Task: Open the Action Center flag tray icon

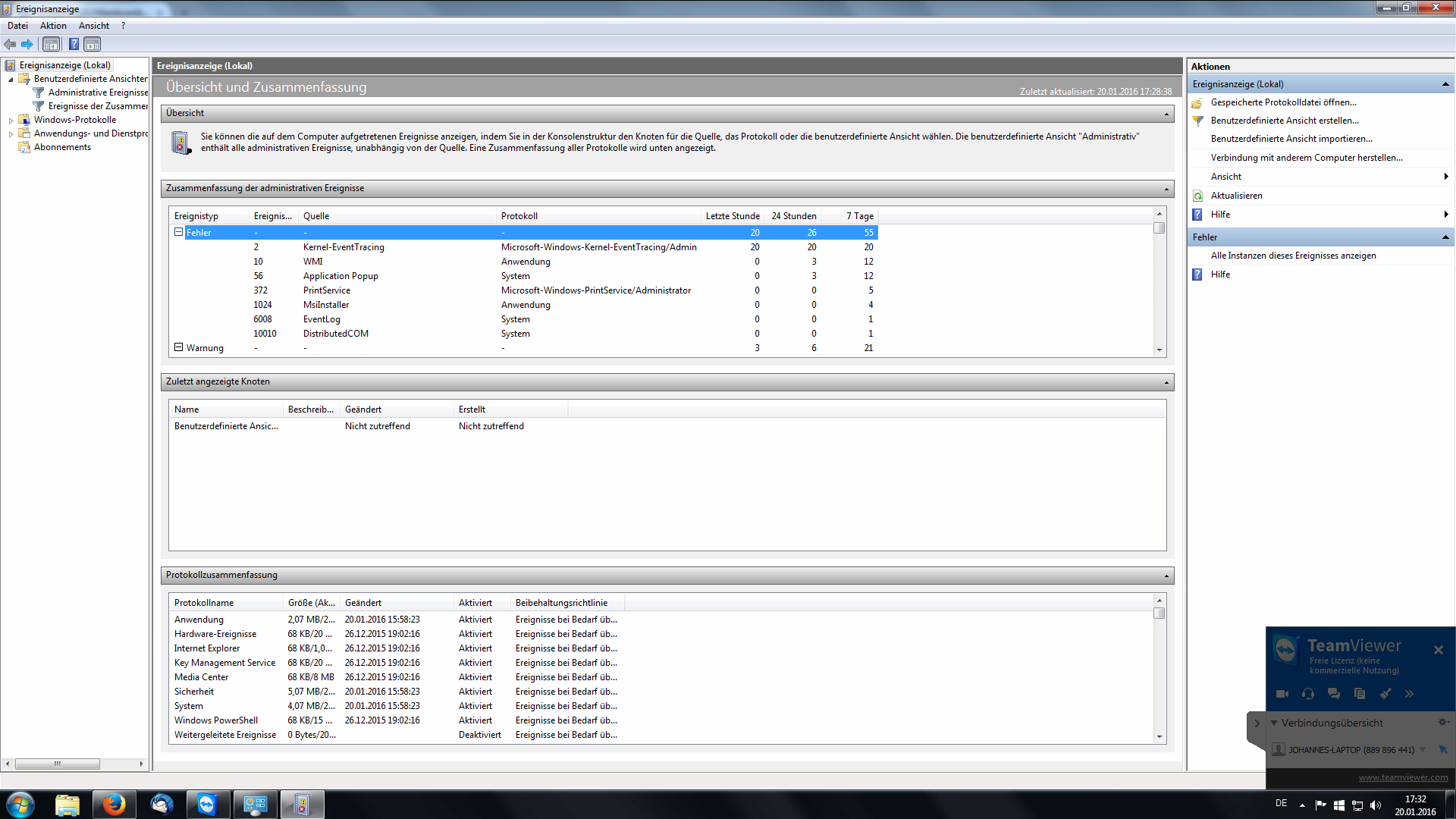Action: 1320,805
